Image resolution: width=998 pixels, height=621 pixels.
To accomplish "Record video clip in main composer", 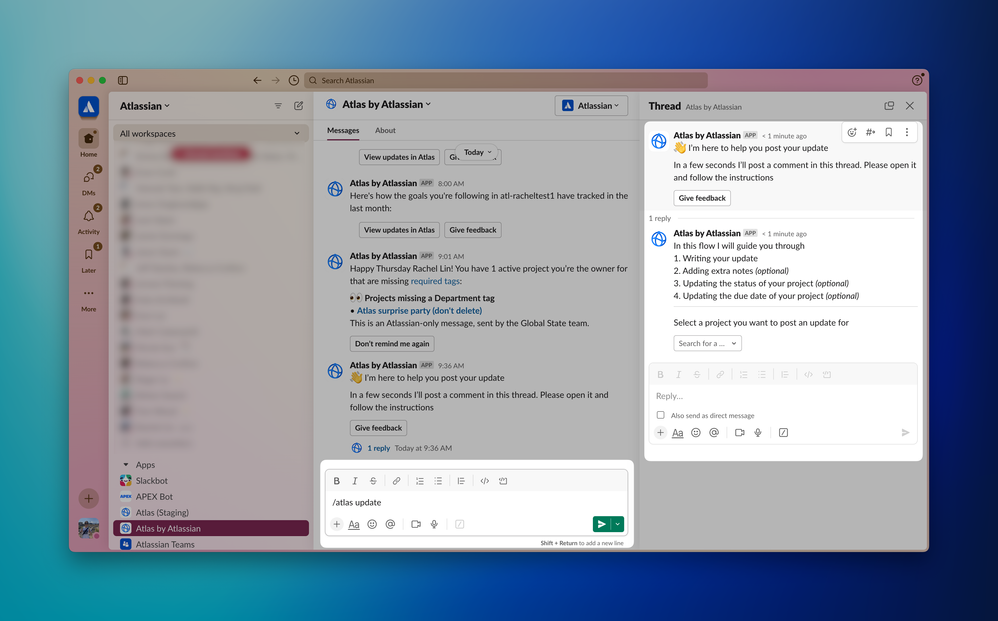I will coord(416,524).
